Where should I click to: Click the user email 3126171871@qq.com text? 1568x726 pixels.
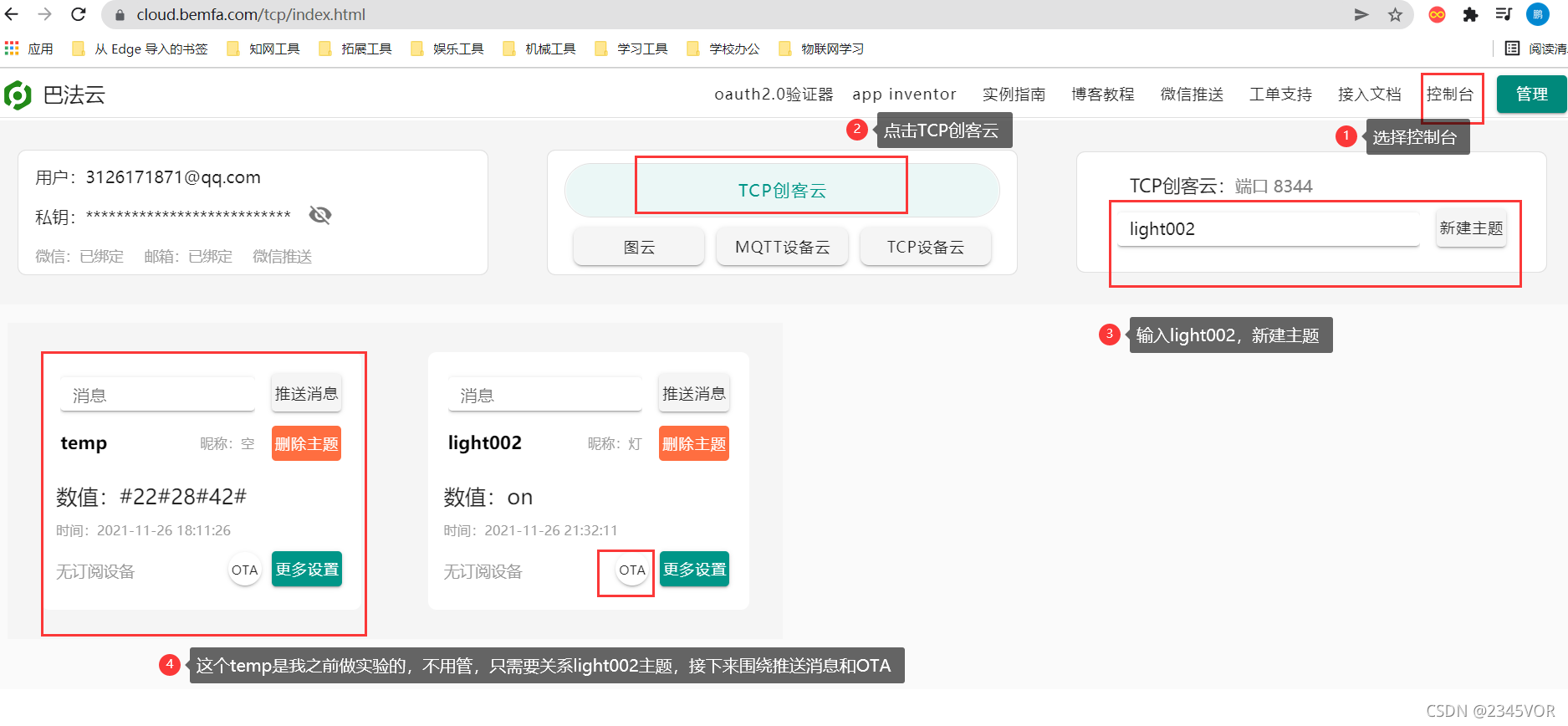[173, 177]
